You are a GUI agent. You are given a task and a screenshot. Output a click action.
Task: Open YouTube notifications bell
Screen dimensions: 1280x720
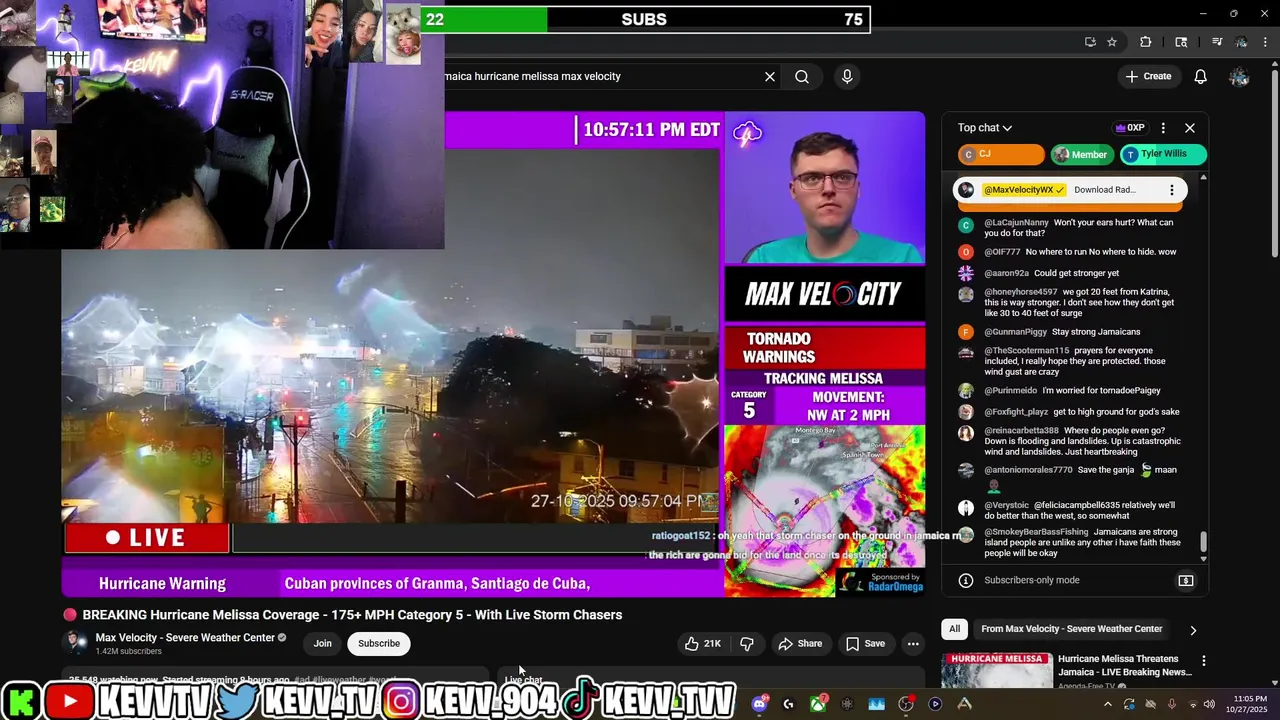pos(1201,77)
